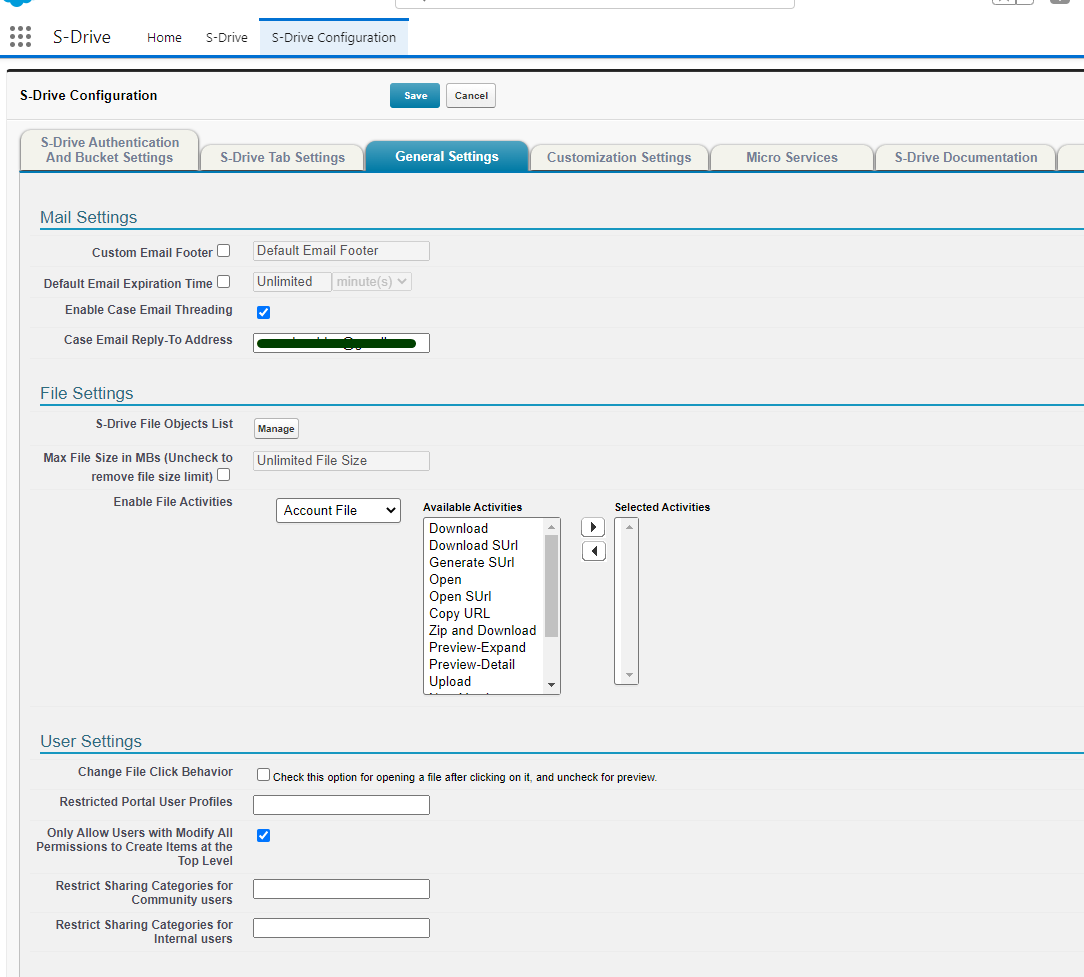Cancel the configuration changes
This screenshot has height=977, width=1084.
tap(471, 96)
